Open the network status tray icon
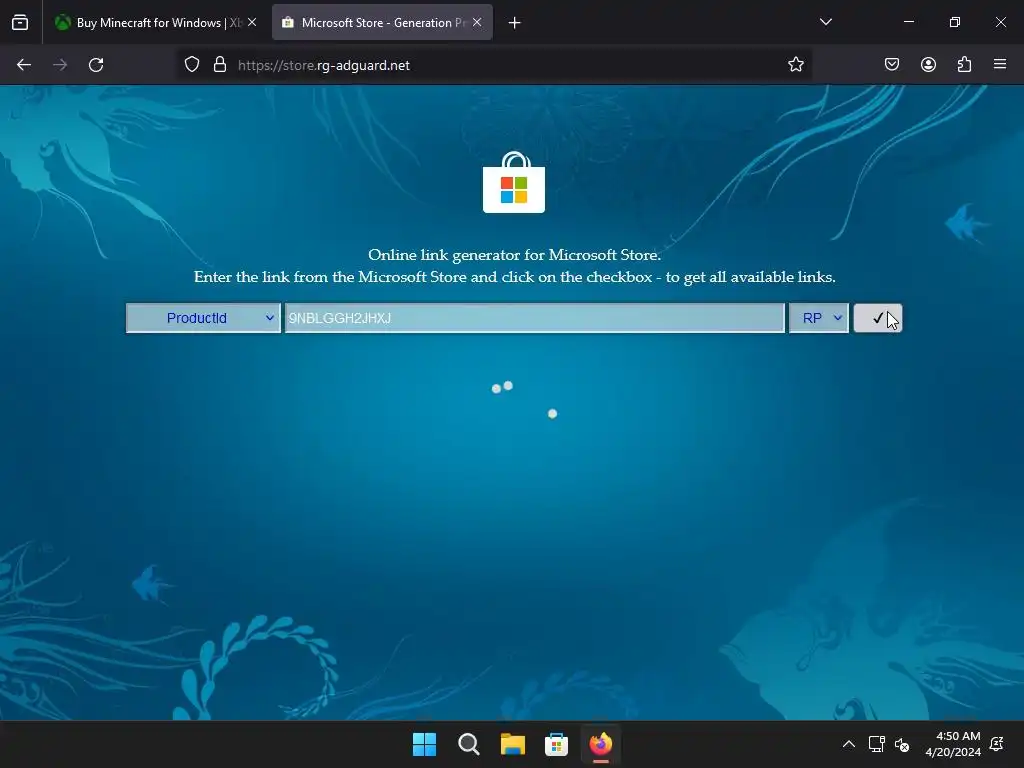The image size is (1024, 768). click(x=876, y=744)
